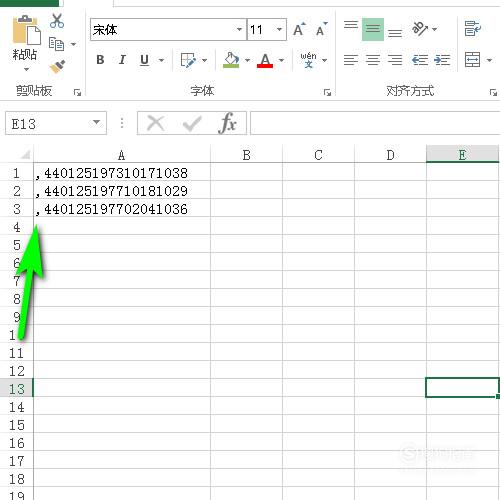Click the merge and center icon

(x=473, y=60)
